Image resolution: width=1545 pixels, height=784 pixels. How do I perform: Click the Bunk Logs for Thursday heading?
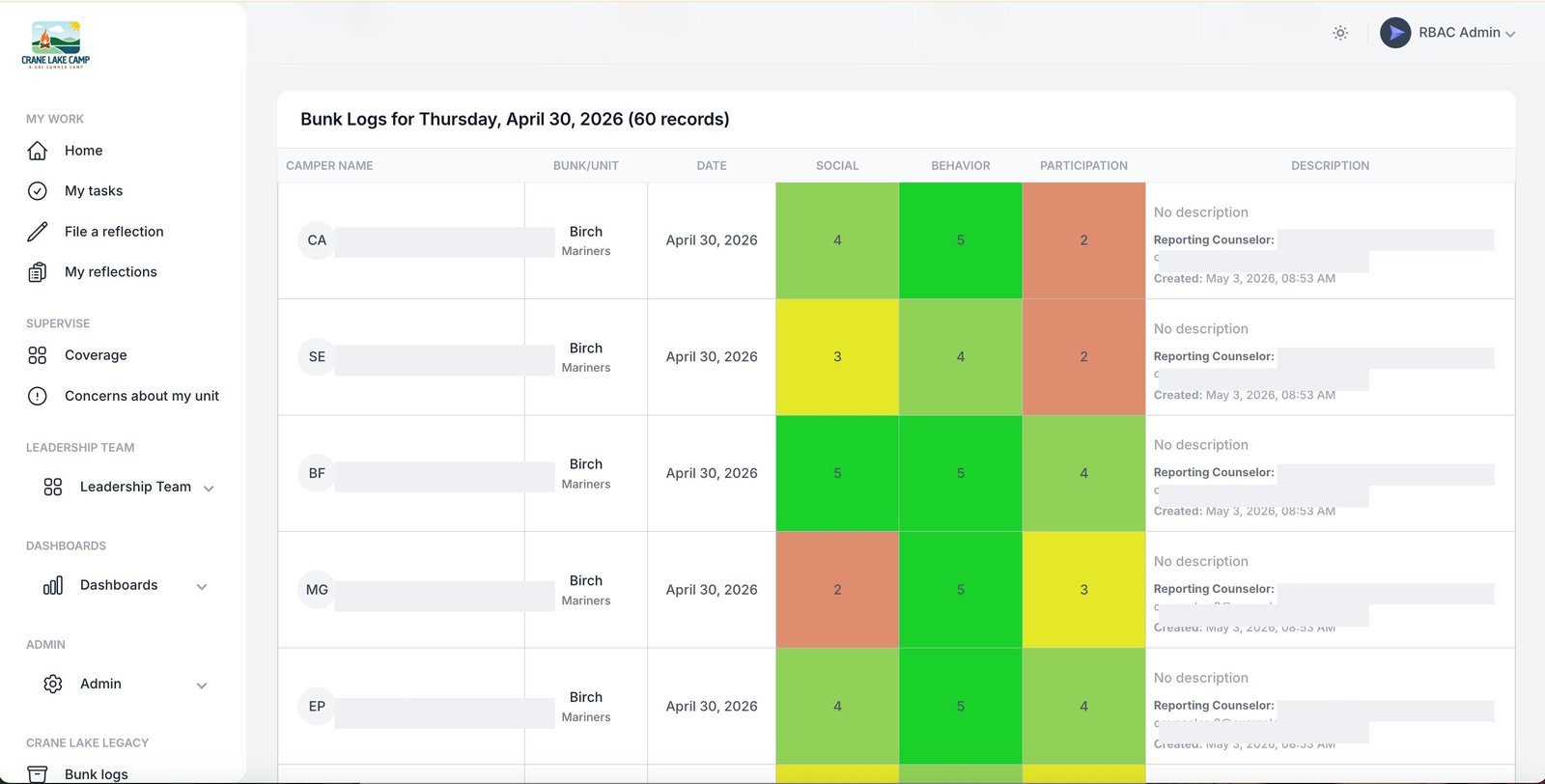click(515, 119)
